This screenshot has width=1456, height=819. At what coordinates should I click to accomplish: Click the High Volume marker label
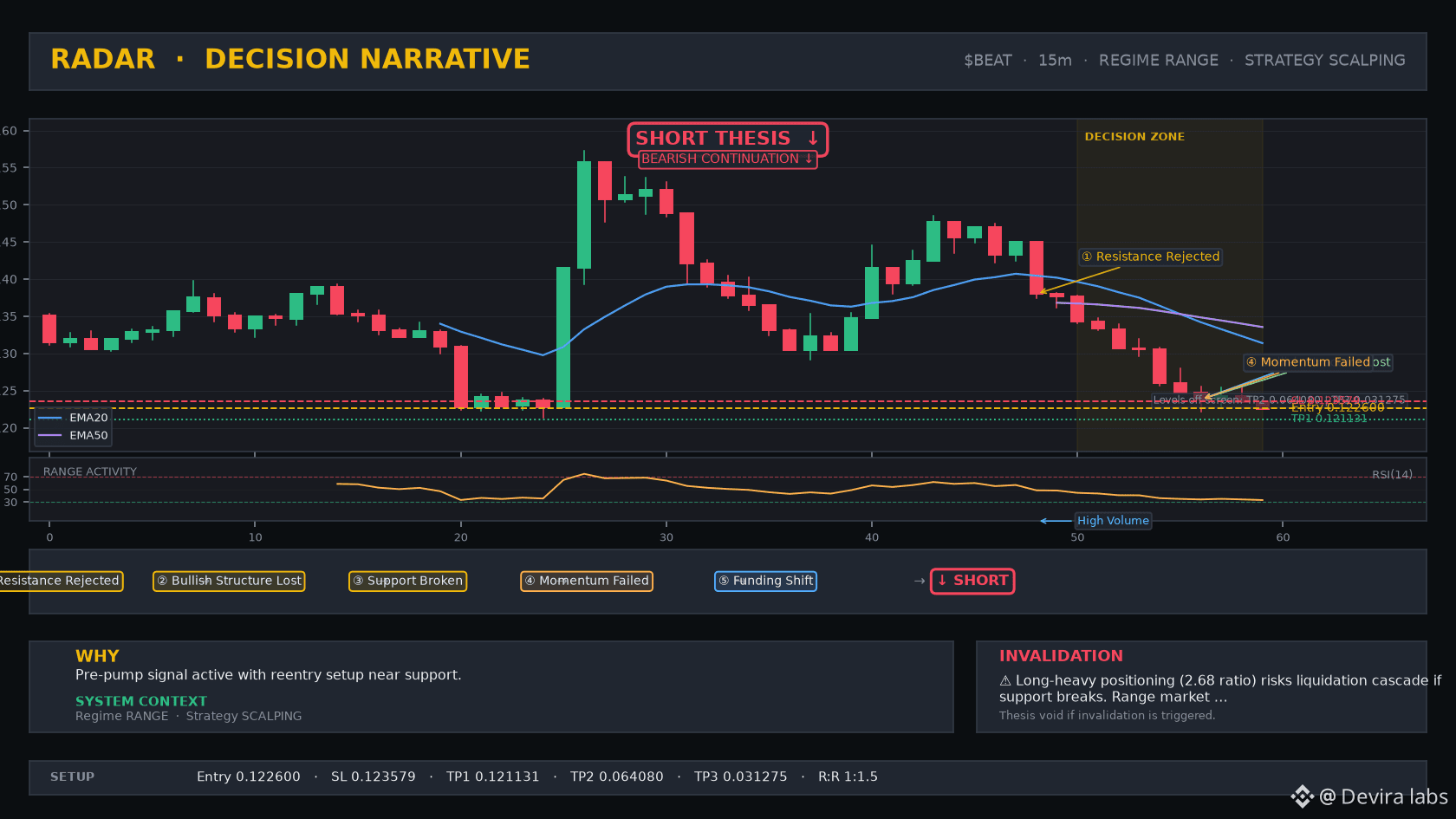1113,520
